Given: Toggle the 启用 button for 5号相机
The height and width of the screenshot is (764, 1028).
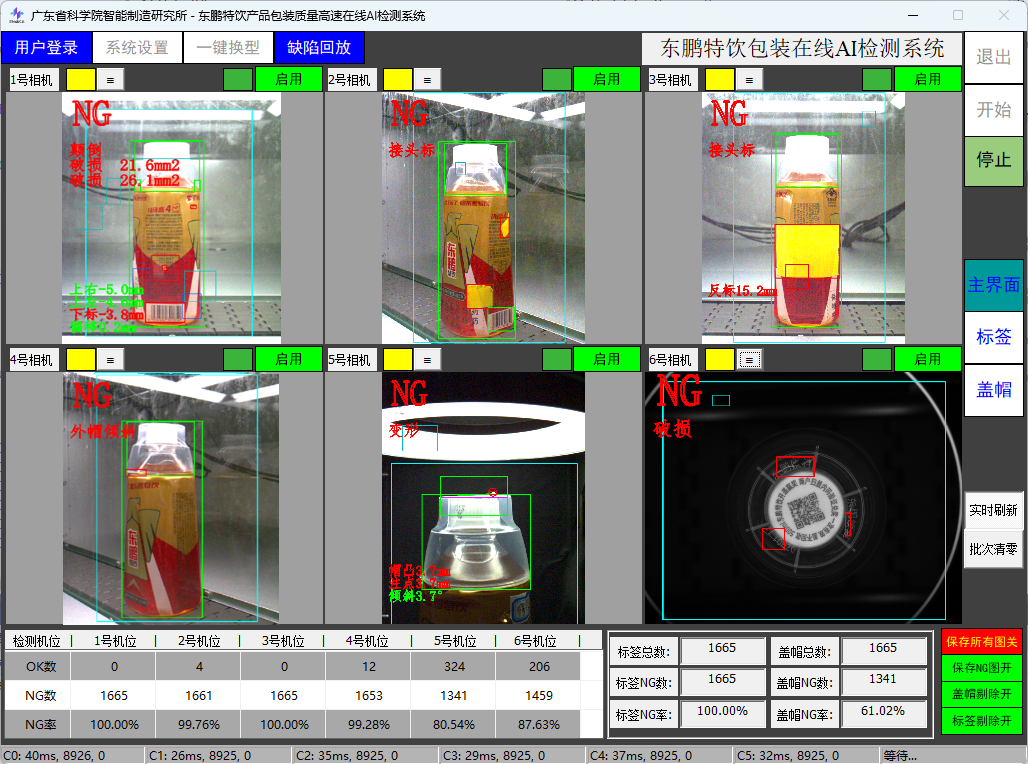Looking at the screenshot, I should coord(606,359).
